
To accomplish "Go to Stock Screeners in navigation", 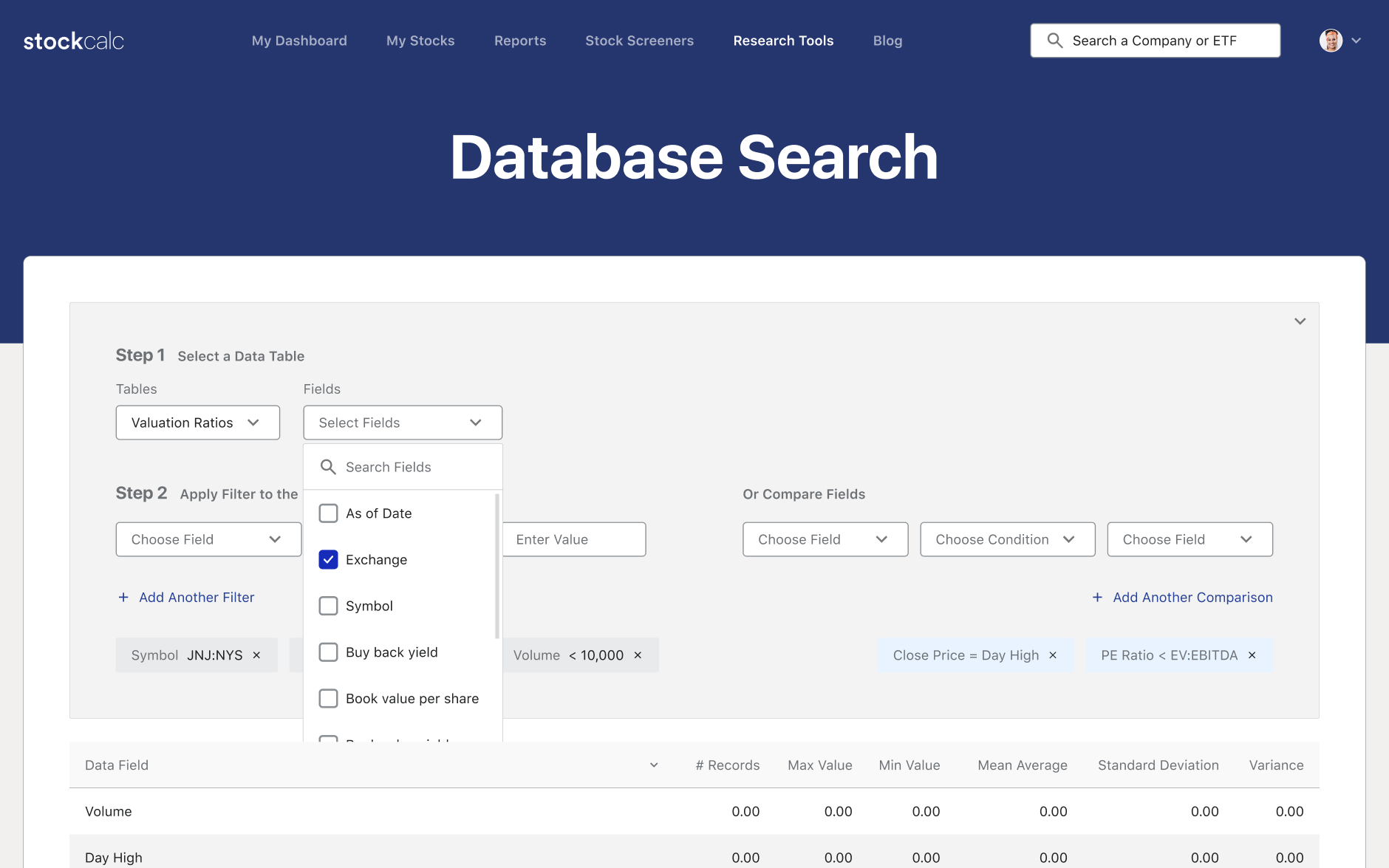I will coord(639,41).
